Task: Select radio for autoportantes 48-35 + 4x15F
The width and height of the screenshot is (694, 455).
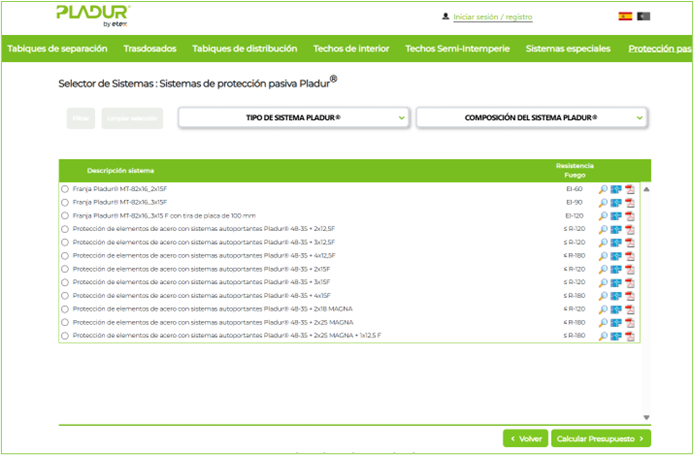Action: [x=65, y=296]
